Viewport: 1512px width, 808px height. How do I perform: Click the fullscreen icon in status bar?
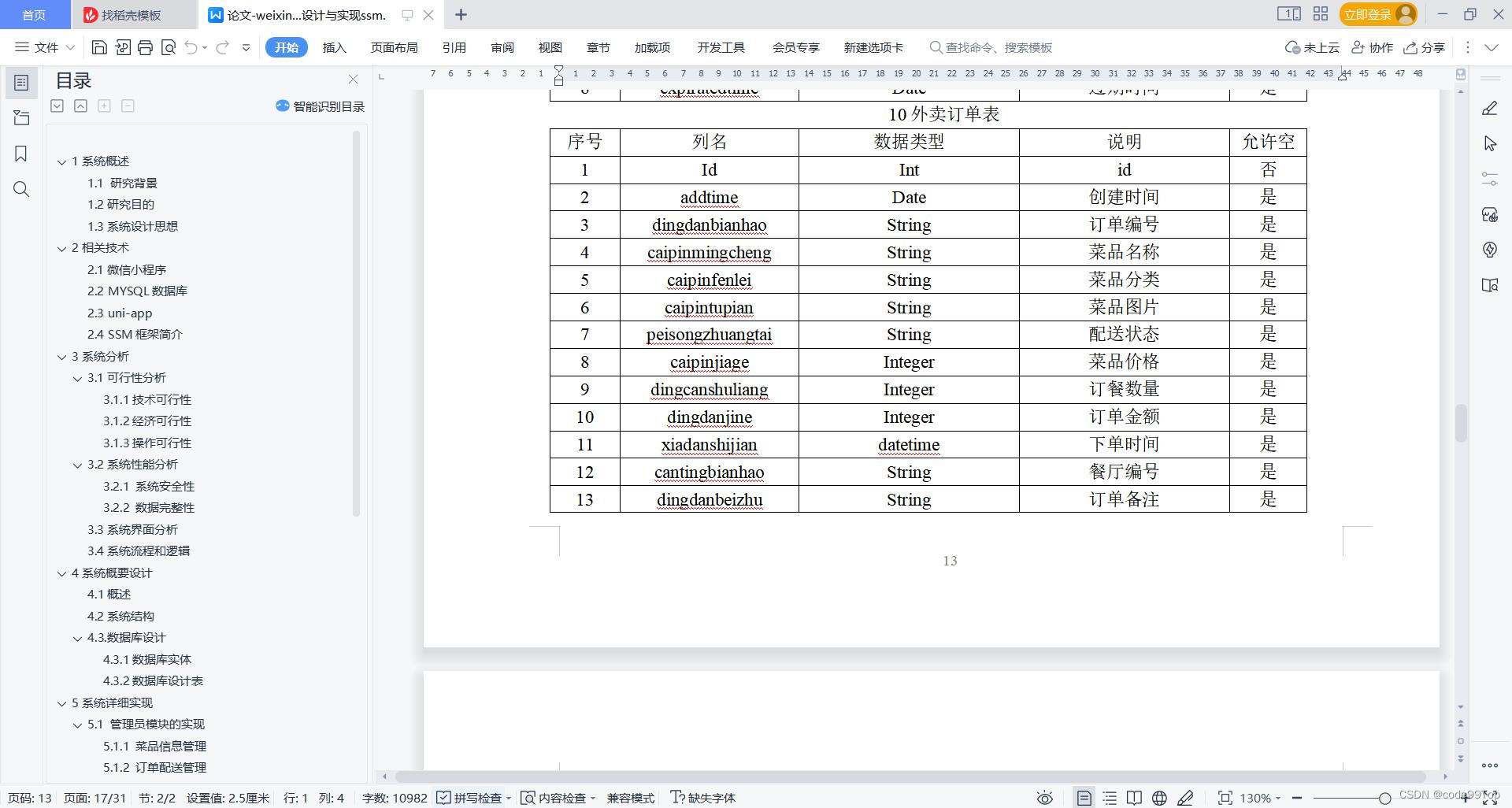(1491, 799)
